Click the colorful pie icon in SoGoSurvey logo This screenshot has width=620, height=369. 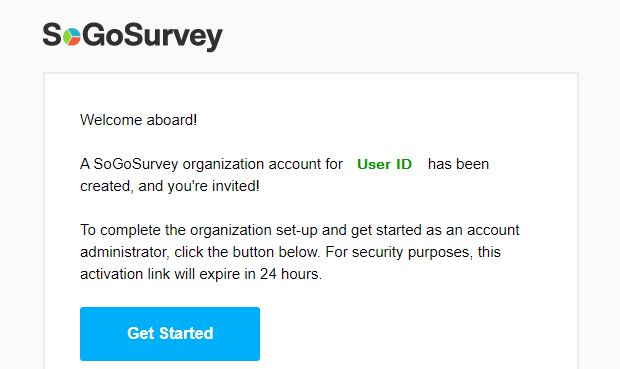pos(72,36)
